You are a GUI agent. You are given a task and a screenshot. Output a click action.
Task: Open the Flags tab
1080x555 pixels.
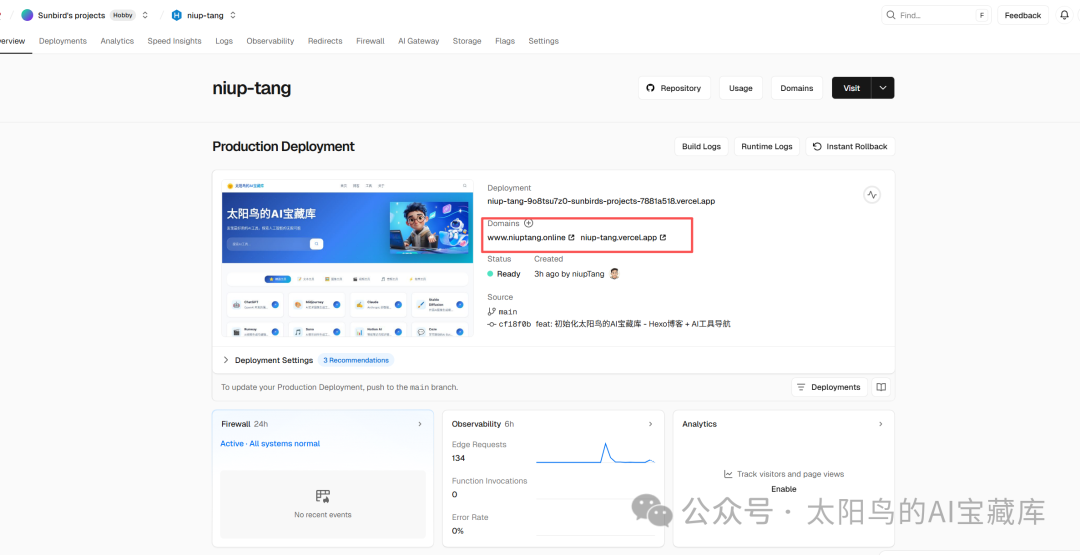click(x=505, y=41)
